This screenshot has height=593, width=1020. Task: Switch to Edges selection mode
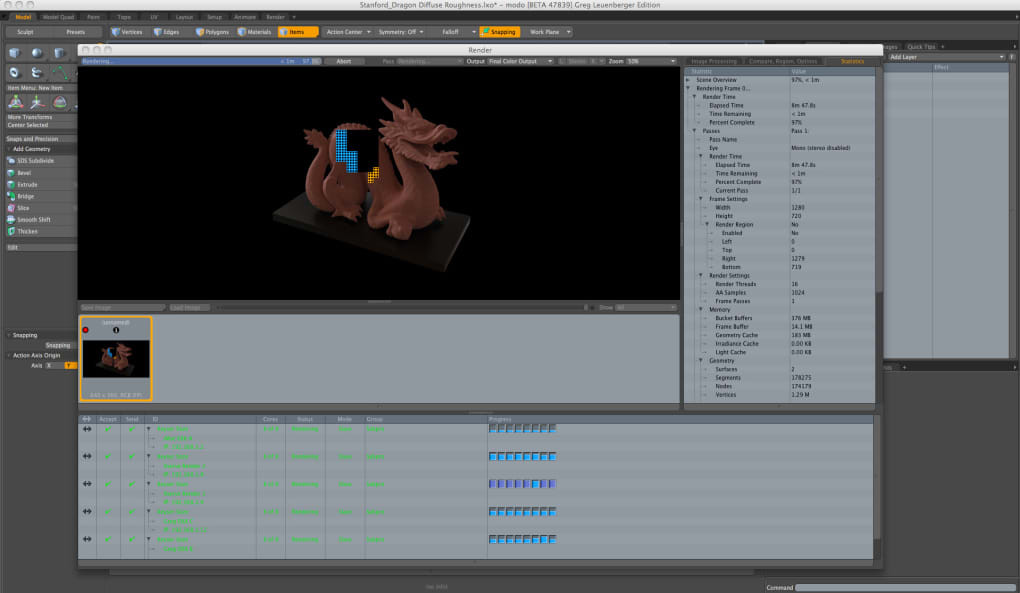pyautogui.click(x=167, y=32)
